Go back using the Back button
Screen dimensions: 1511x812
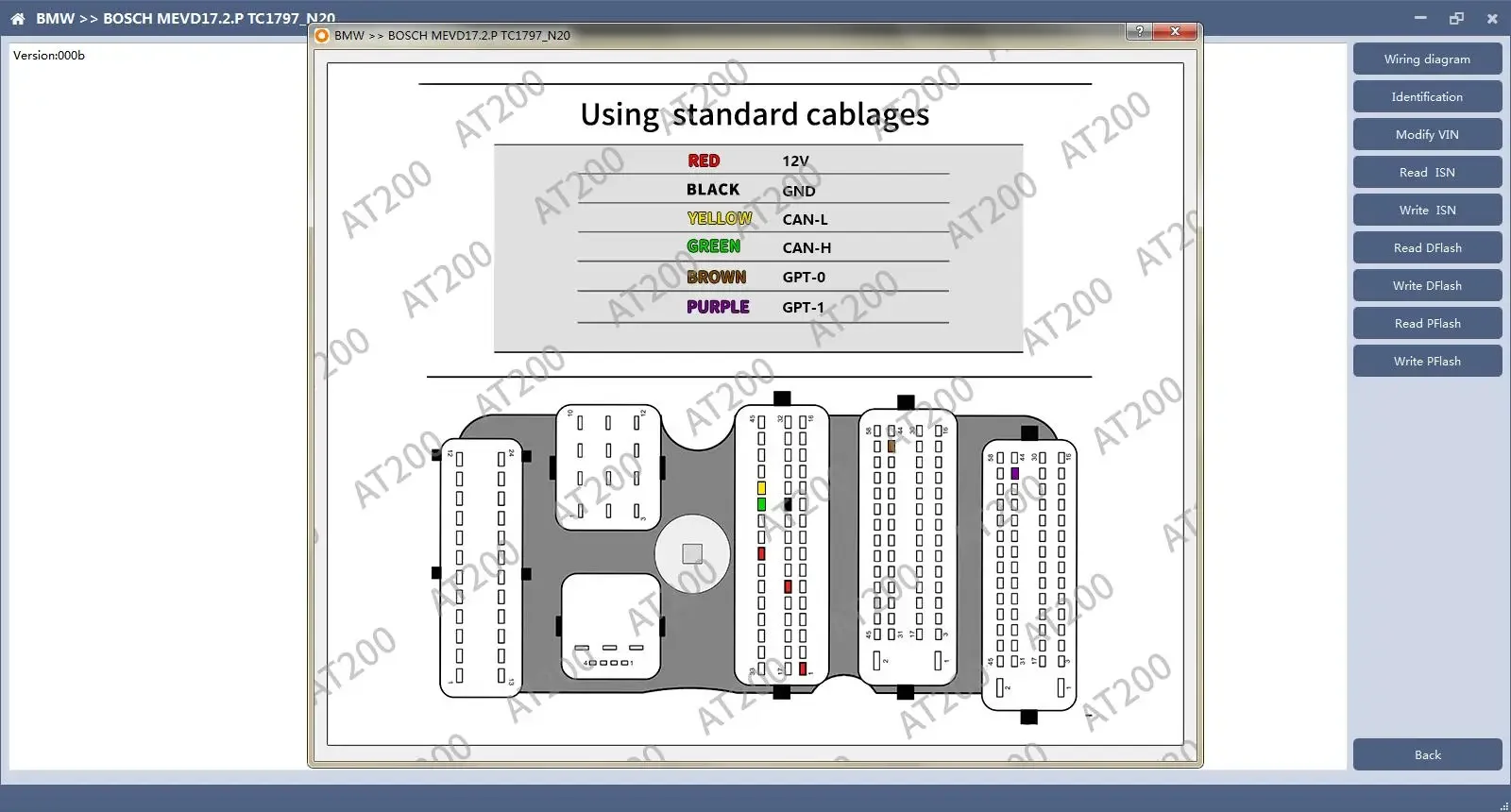tap(1427, 754)
